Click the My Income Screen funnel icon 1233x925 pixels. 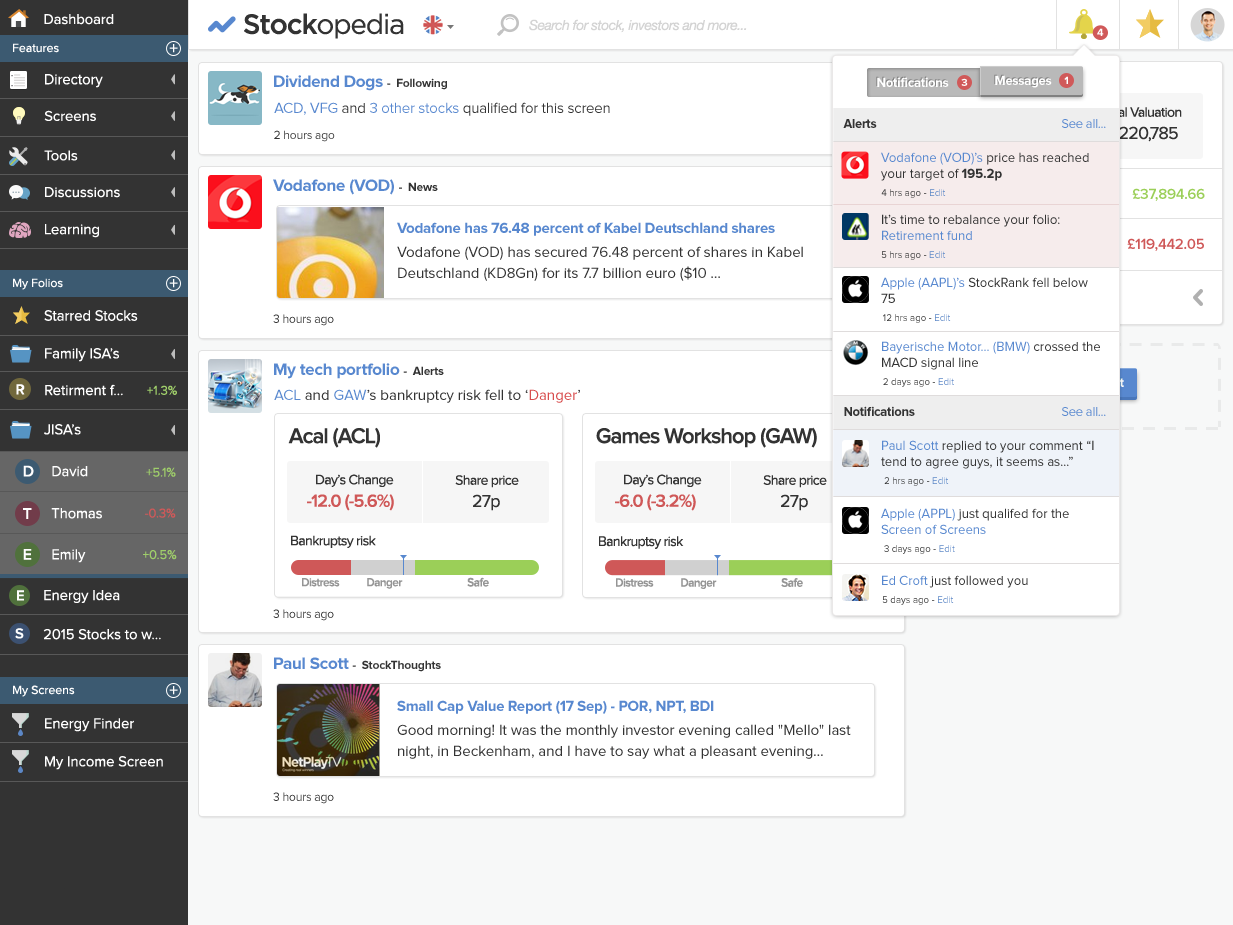19,762
